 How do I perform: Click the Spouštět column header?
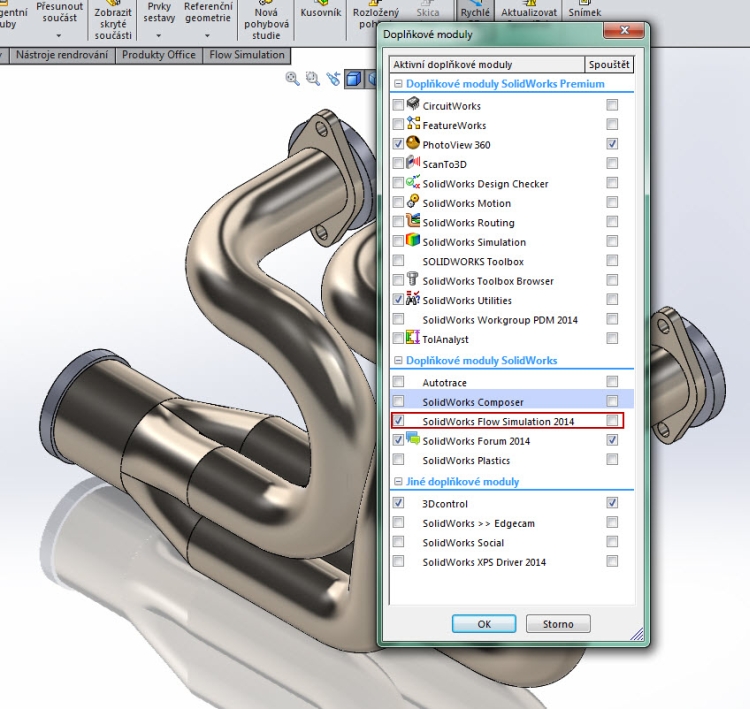pyautogui.click(x=609, y=65)
